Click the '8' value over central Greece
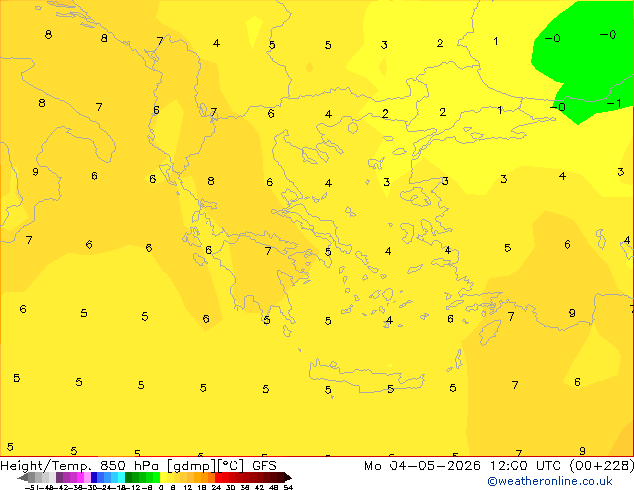Screen dimensions: 634x490 point(211,181)
